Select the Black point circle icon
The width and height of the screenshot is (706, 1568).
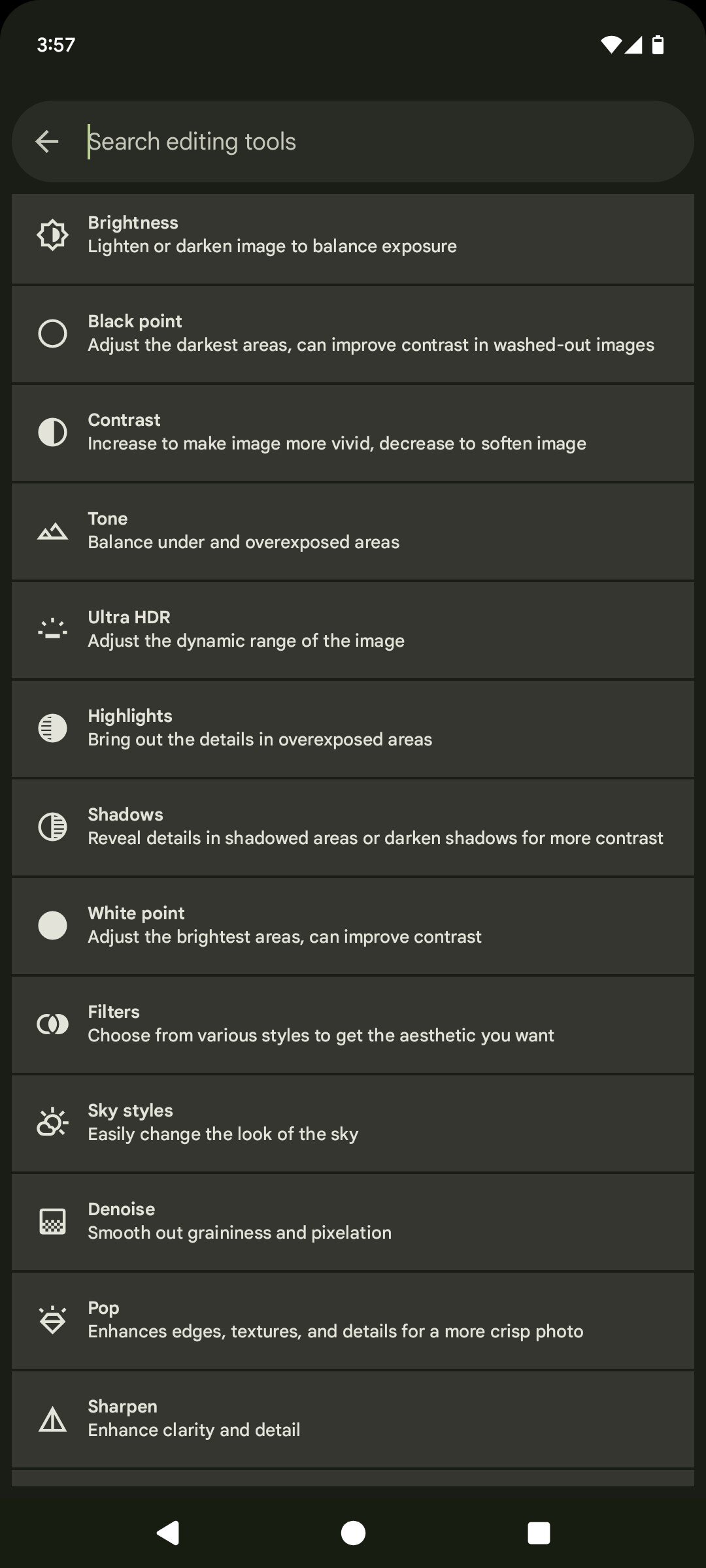[x=52, y=333]
